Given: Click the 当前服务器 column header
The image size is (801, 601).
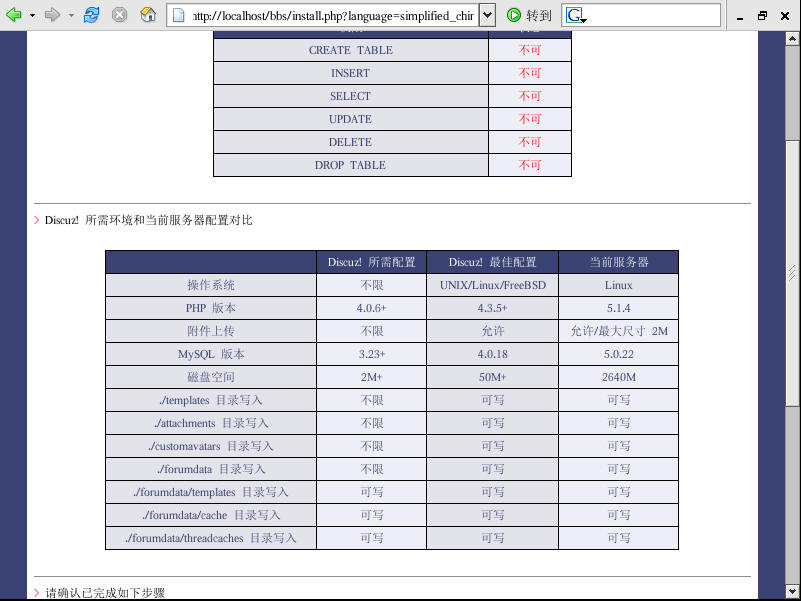Looking at the screenshot, I should 619,262.
